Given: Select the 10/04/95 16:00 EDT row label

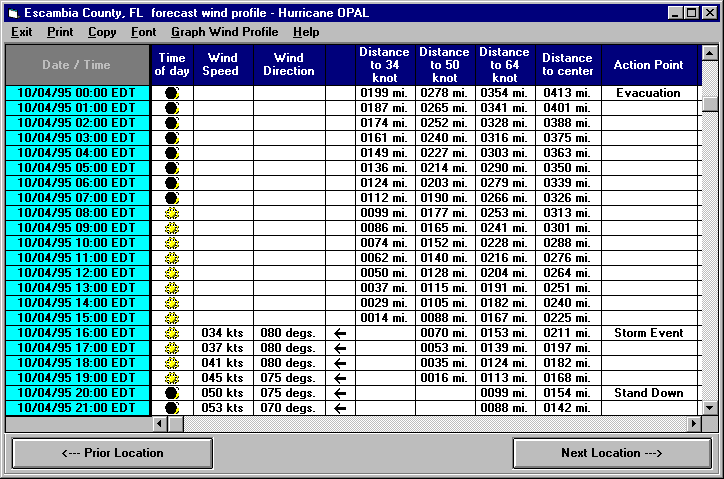Looking at the screenshot, I should (x=77, y=333).
